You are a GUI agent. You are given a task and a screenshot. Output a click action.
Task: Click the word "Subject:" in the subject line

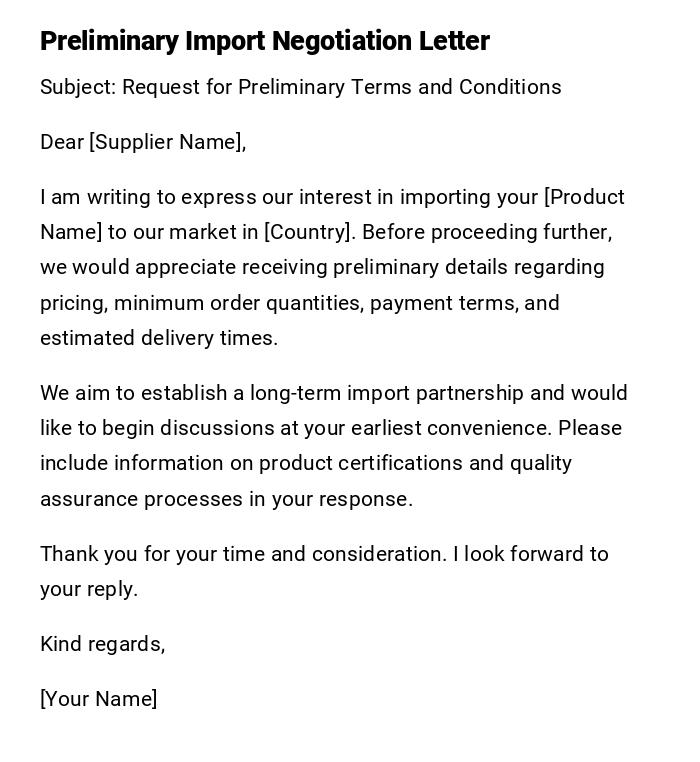(78, 87)
